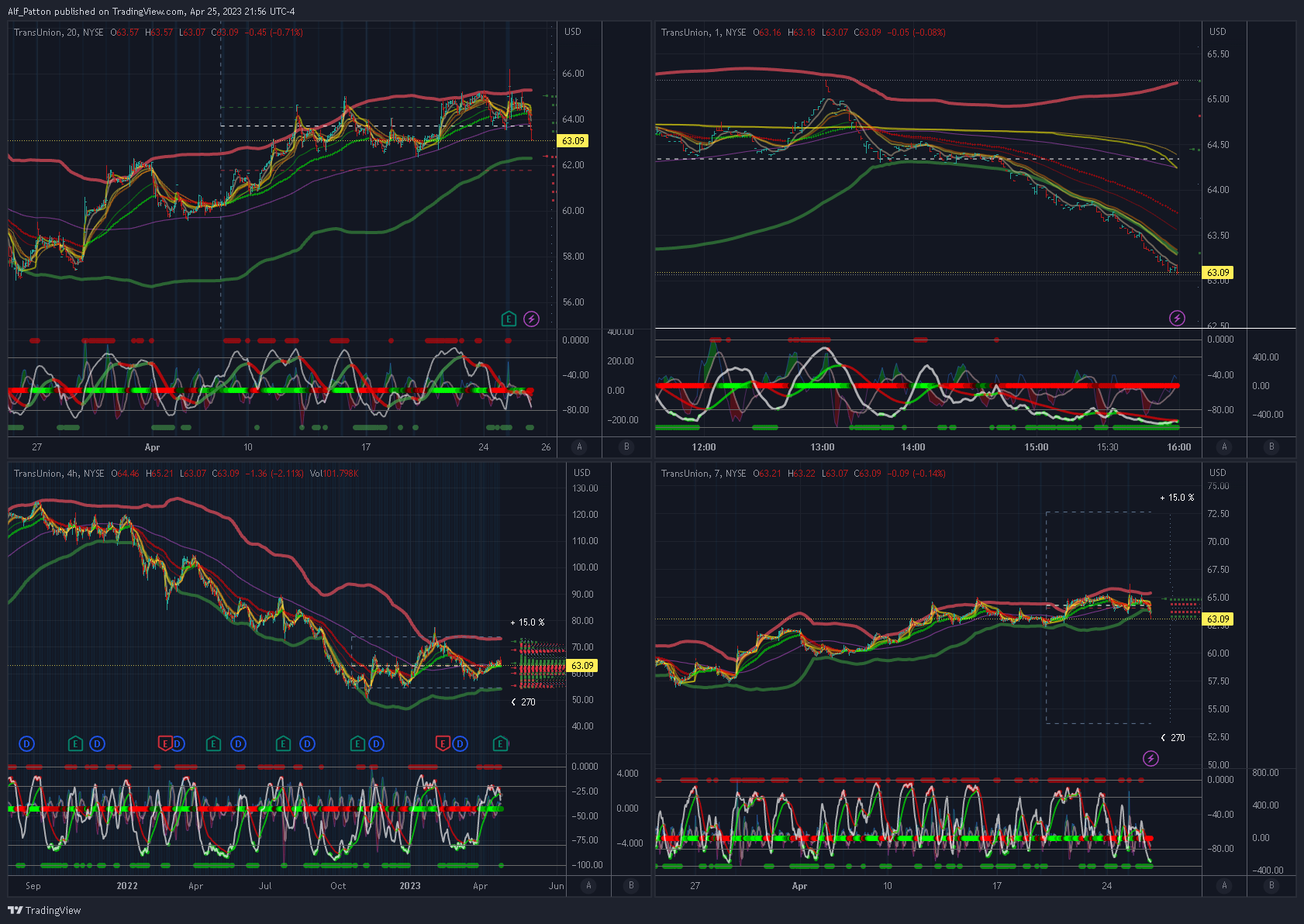
Task: Click the green E marker above Jul label
Action: pos(283,744)
